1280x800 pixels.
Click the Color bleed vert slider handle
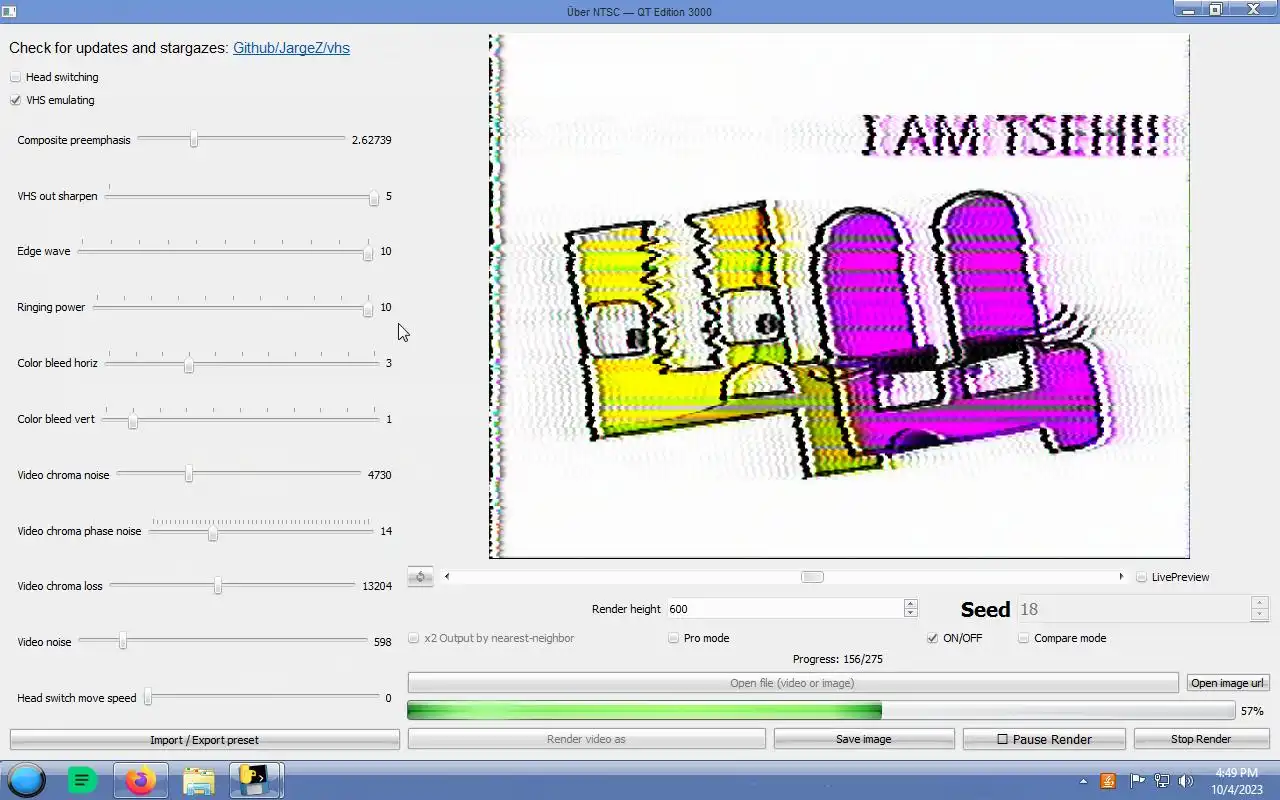pos(133,420)
